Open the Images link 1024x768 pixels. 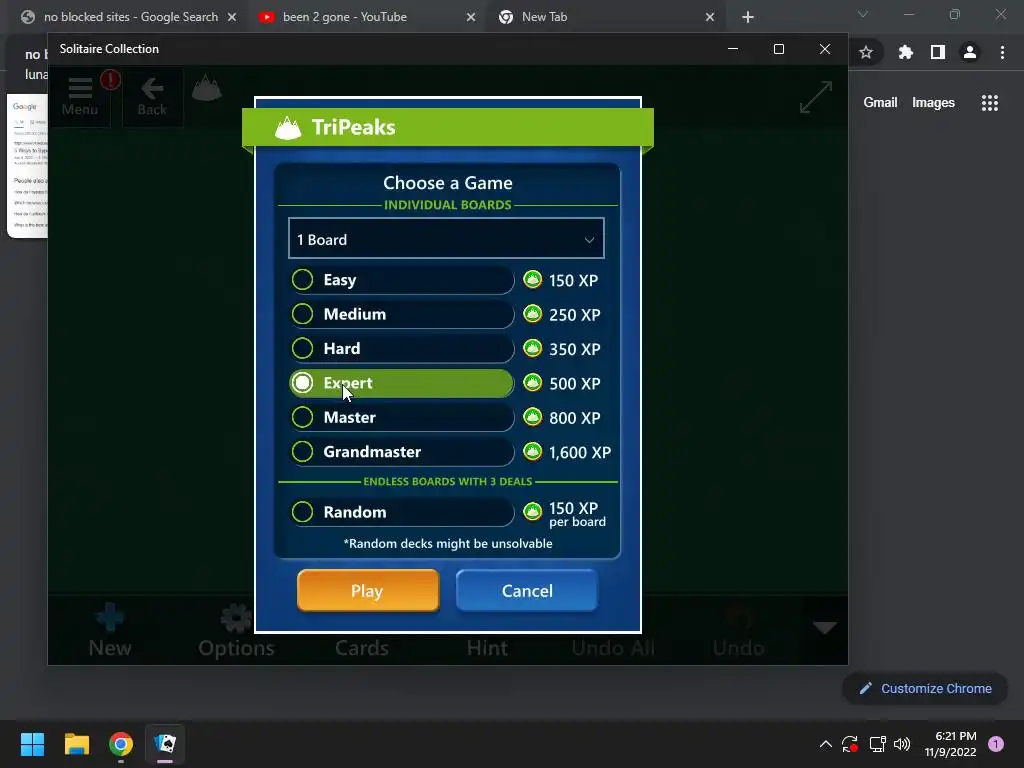[x=933, y=103]
